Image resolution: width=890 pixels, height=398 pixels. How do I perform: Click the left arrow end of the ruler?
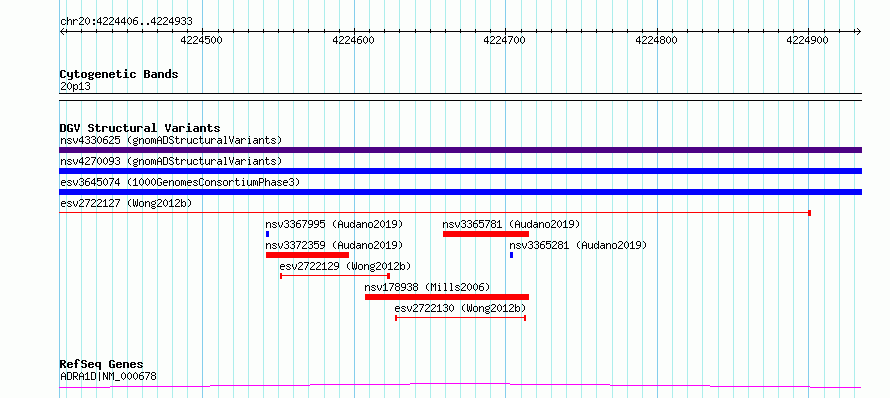[62, 32]
